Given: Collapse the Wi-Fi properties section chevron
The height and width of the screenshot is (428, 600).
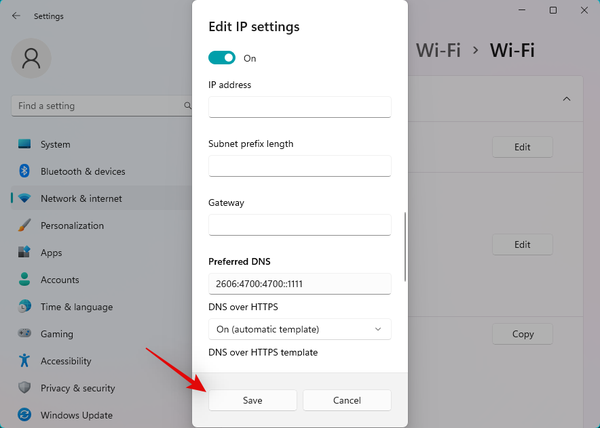Looking at the screenshot, I should [567, 99].
